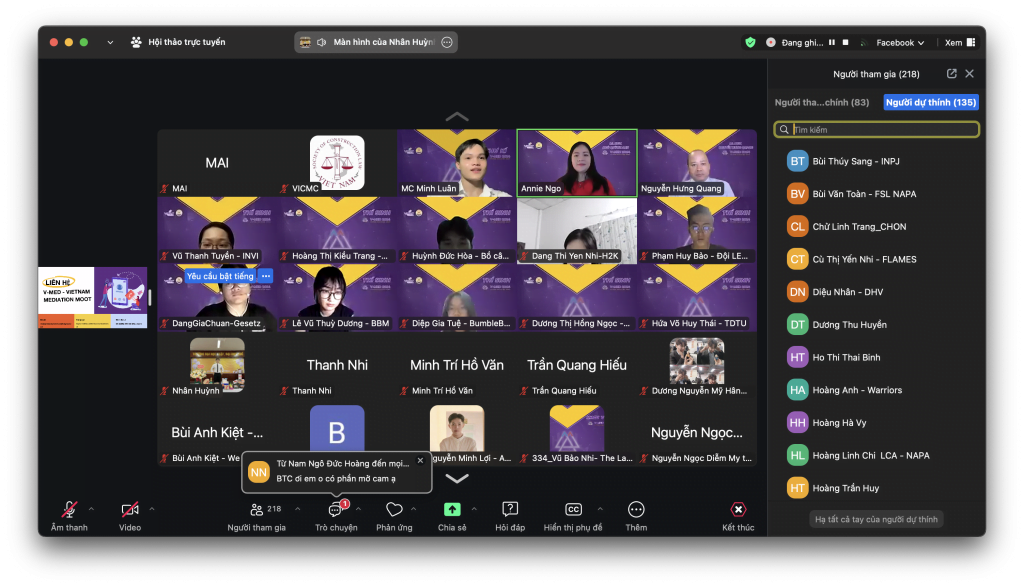
Task: Switch to Người tham gia chính (83) tab
Action: (x=822, y=102)
